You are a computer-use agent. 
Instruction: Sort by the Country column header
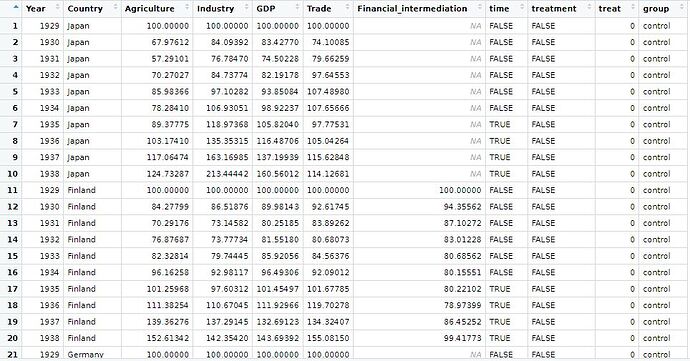[x=92, y=8]
